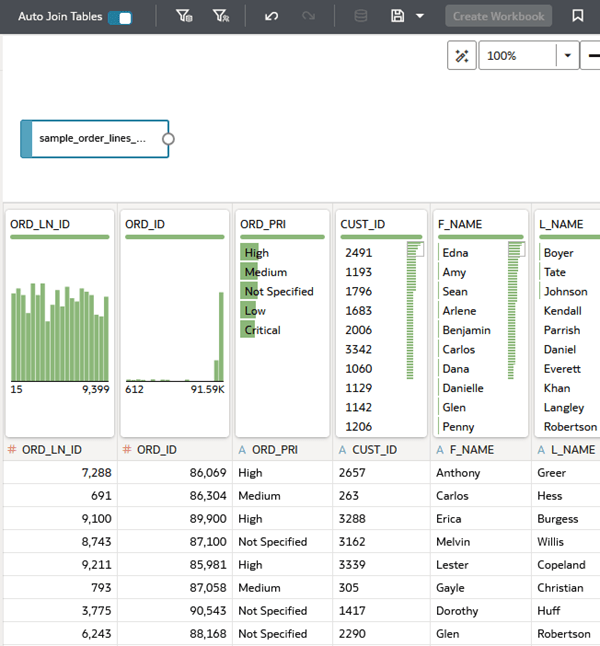Open the 100% zoom level dropdown

[567, 55]
